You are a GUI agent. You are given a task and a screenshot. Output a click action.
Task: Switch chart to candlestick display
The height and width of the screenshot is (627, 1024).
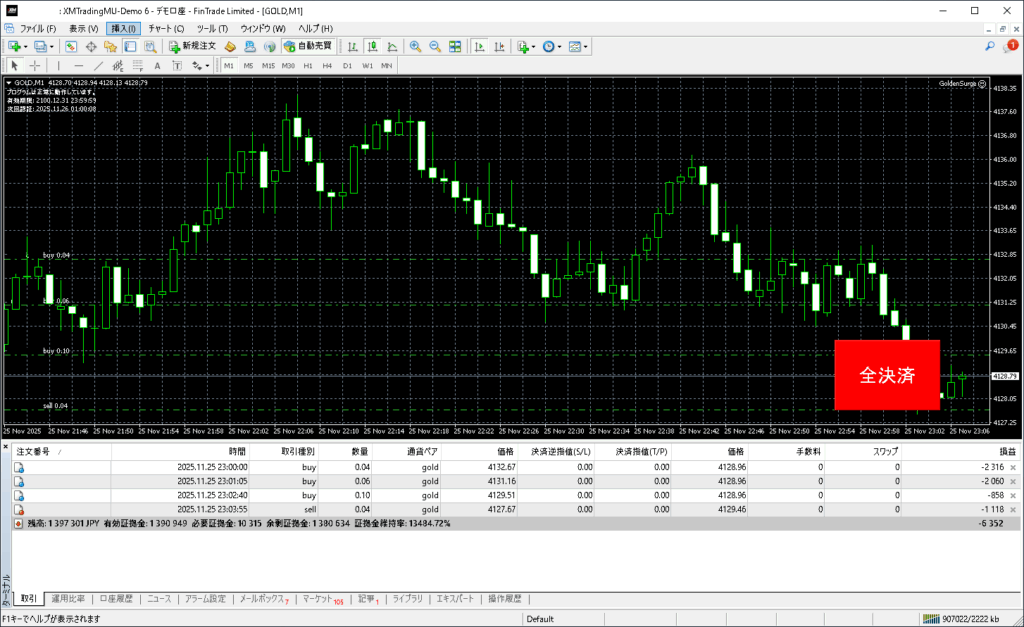point(372,47)
